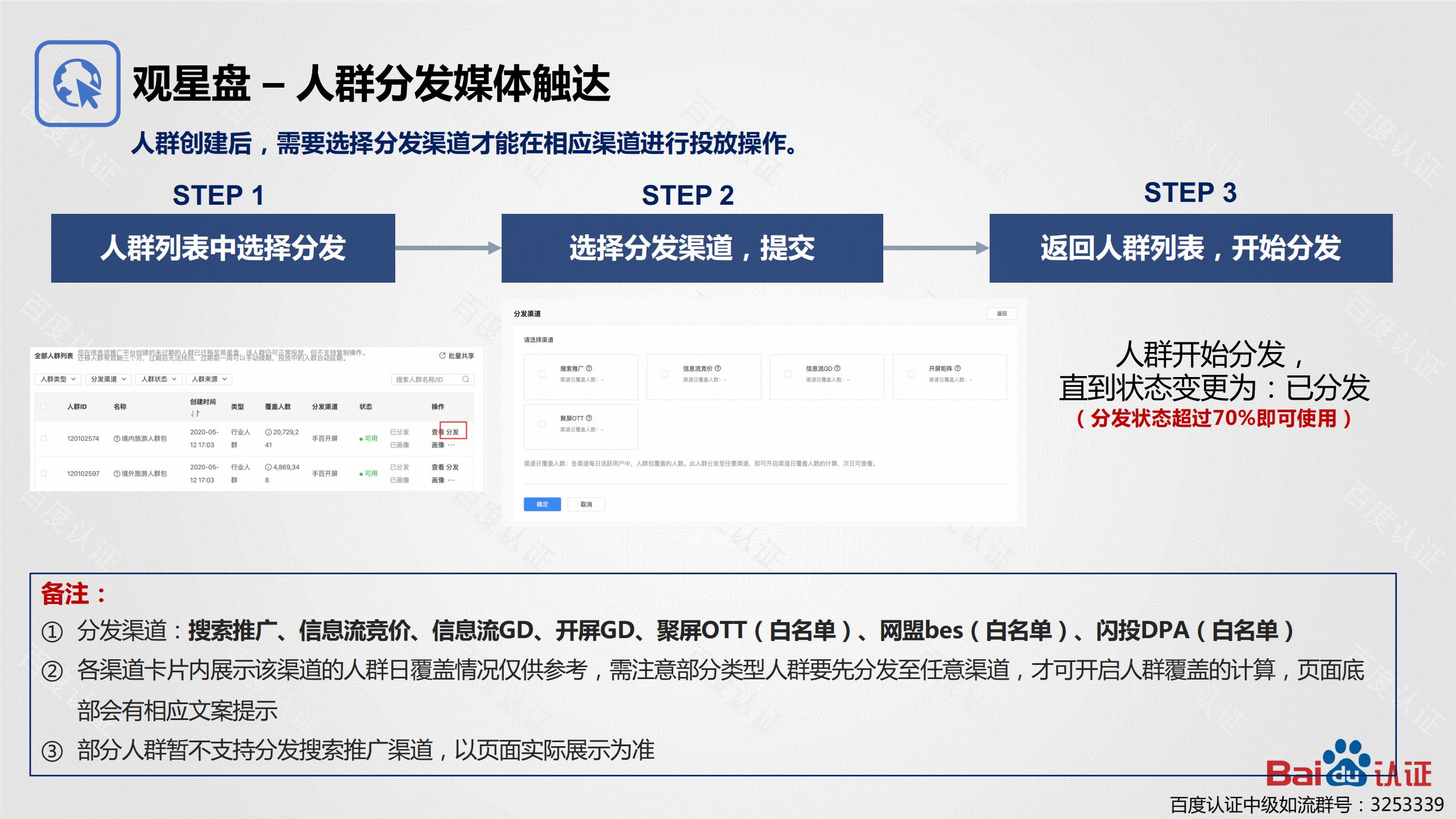
Task: Click the 覆盖人数 column header
Action: 278,407
